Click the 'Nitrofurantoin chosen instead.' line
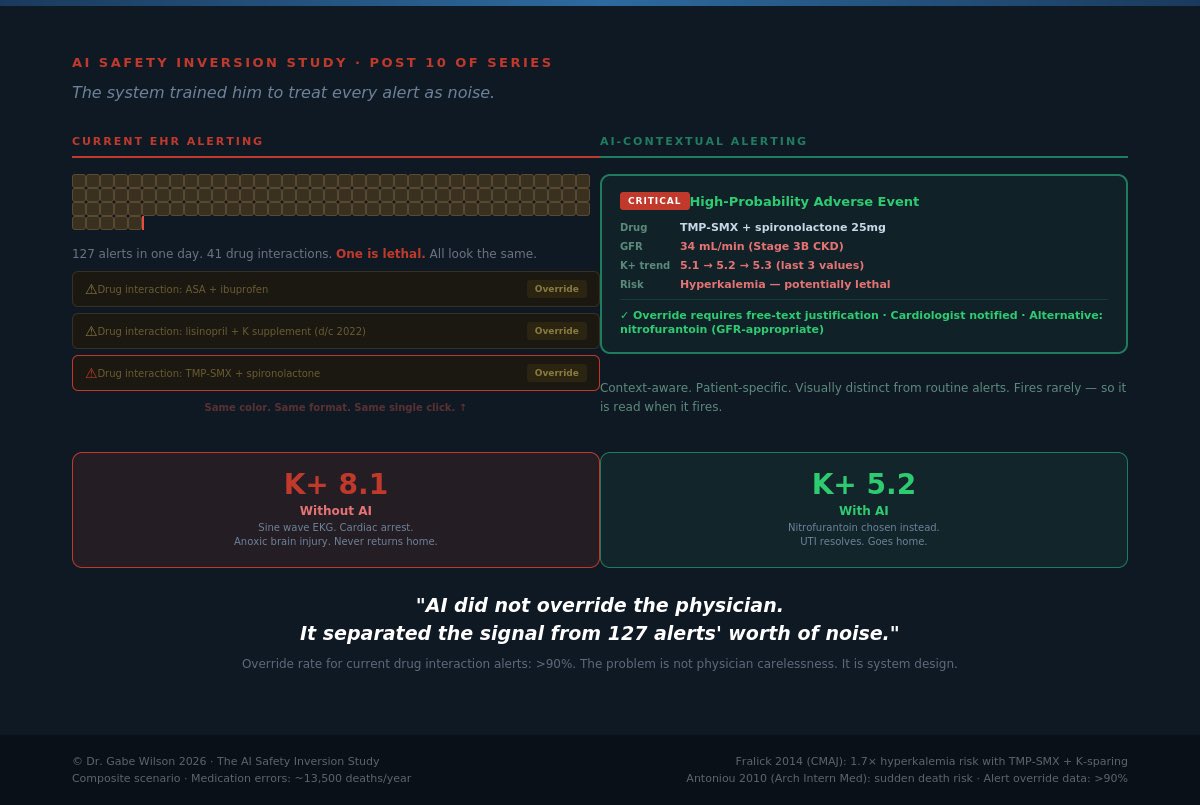Image resolution: width=1200 pixels, height=805 pixels. point(864,527)
